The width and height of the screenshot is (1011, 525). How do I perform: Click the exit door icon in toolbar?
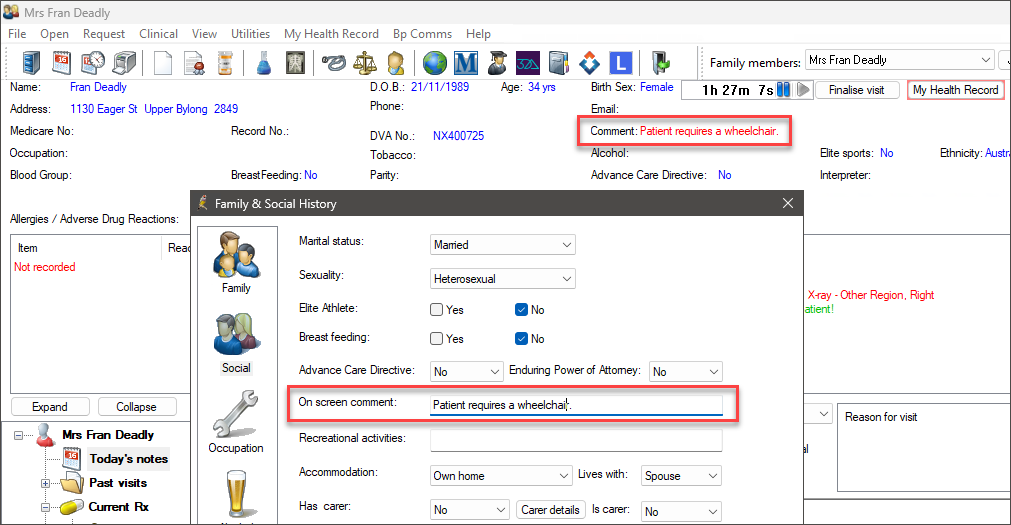point(660,63)
